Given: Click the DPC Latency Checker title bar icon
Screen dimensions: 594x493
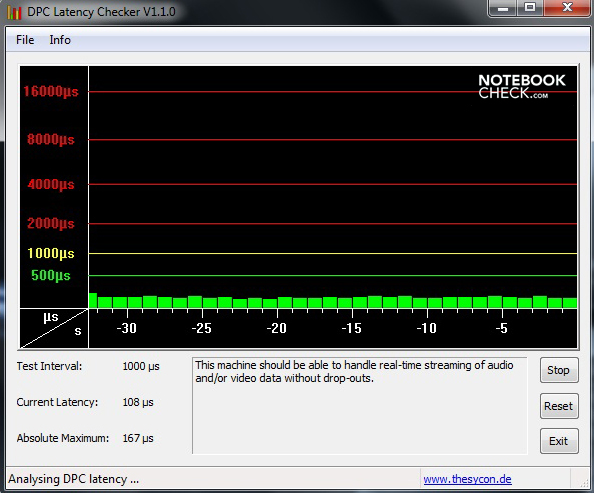Looking at the screenshot, I should click(14, 12).
